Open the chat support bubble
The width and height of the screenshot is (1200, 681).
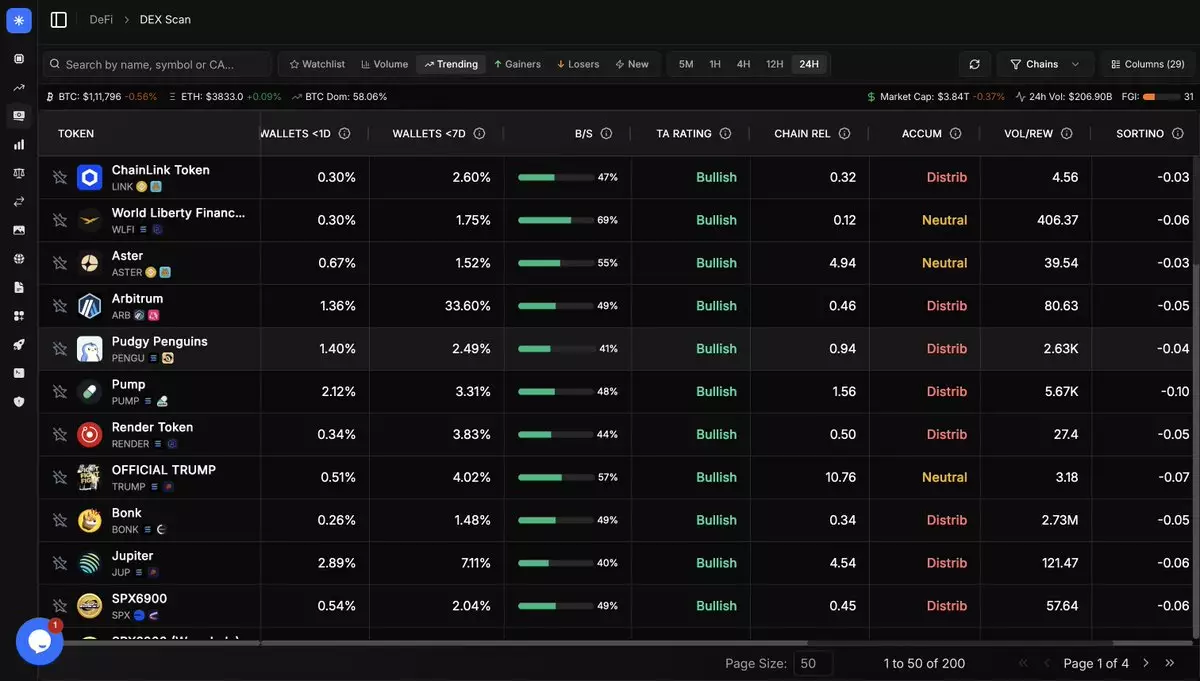(x=40, y=641)
